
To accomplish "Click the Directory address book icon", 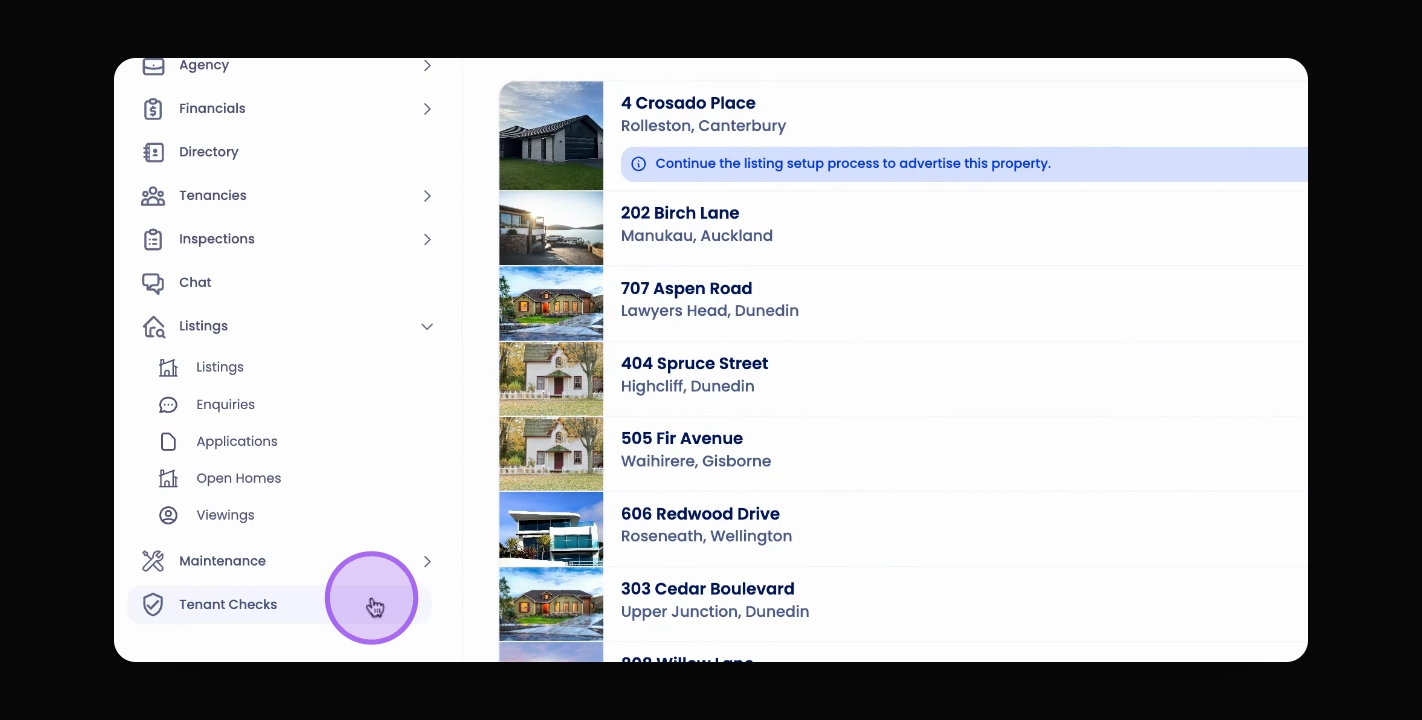I will pos(153,152).
